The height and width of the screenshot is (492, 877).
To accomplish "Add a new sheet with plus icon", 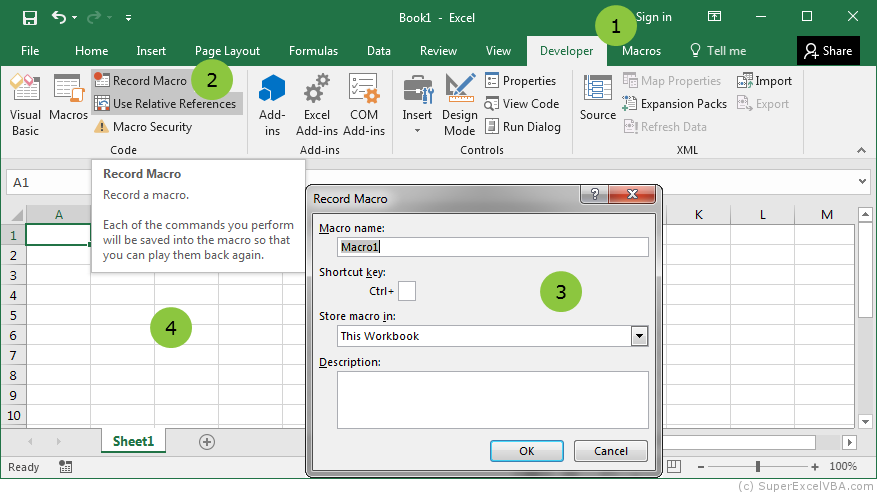I will point(207,442).
